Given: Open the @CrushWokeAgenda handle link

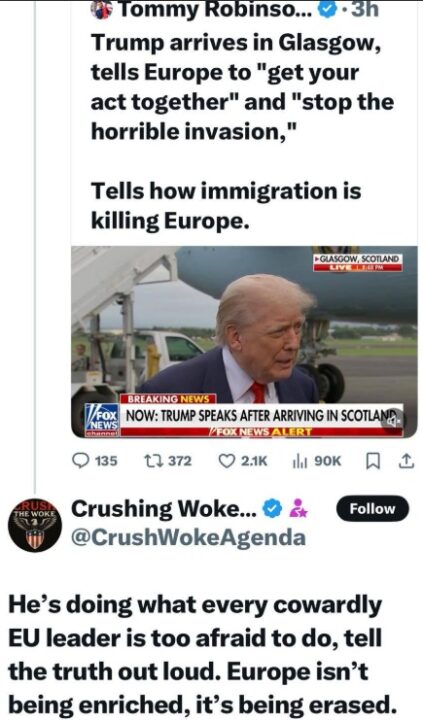Looking at the screenshot, I should click(188, 537).
